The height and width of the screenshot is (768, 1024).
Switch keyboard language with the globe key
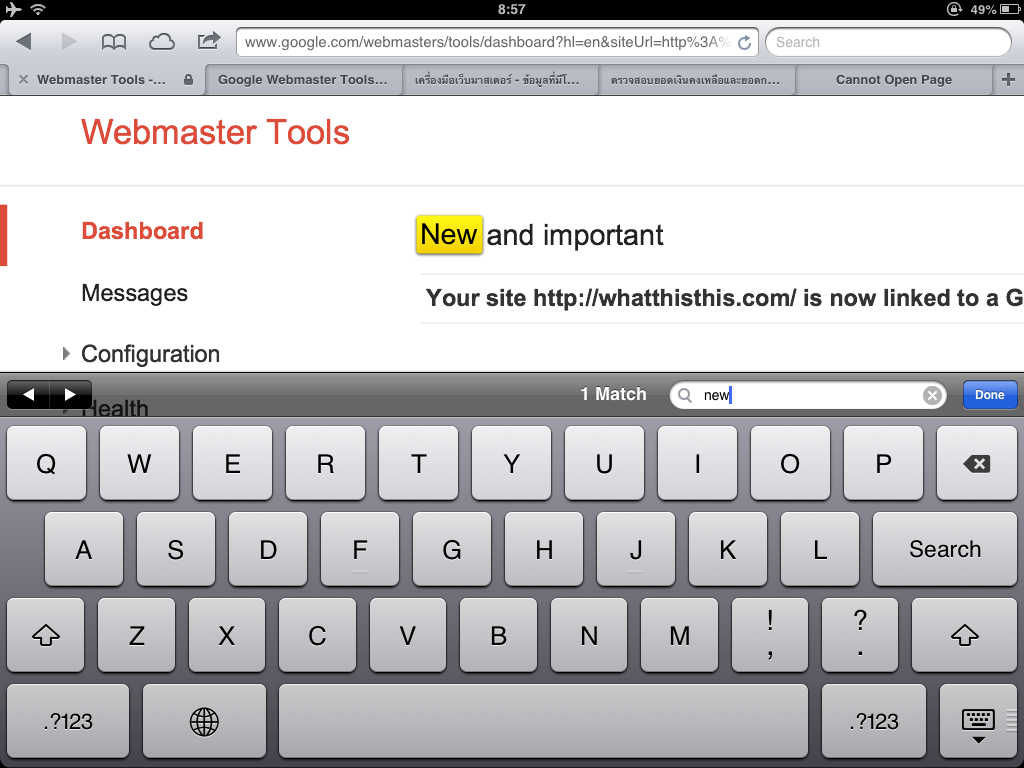coord(204,721)
